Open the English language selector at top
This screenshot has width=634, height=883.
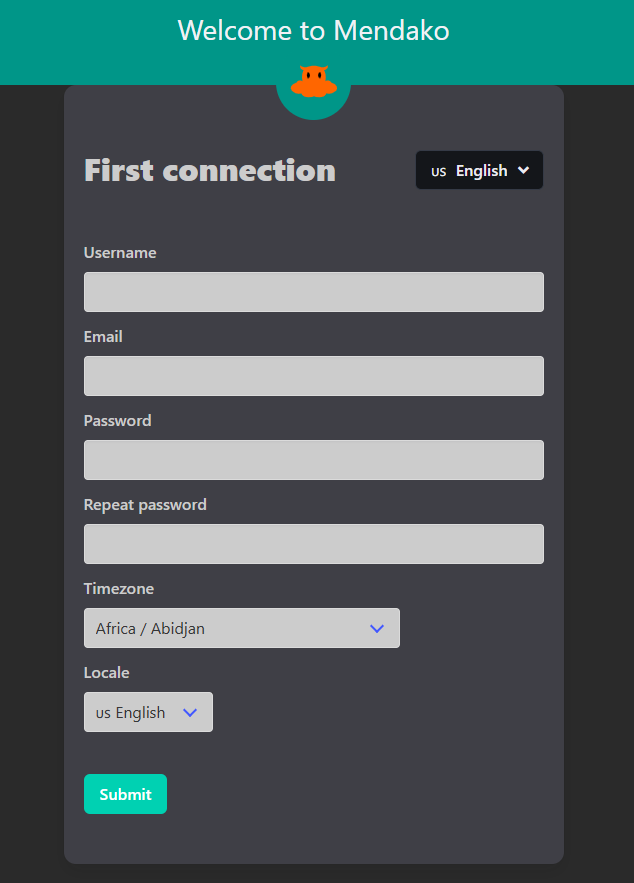point(479,170)
